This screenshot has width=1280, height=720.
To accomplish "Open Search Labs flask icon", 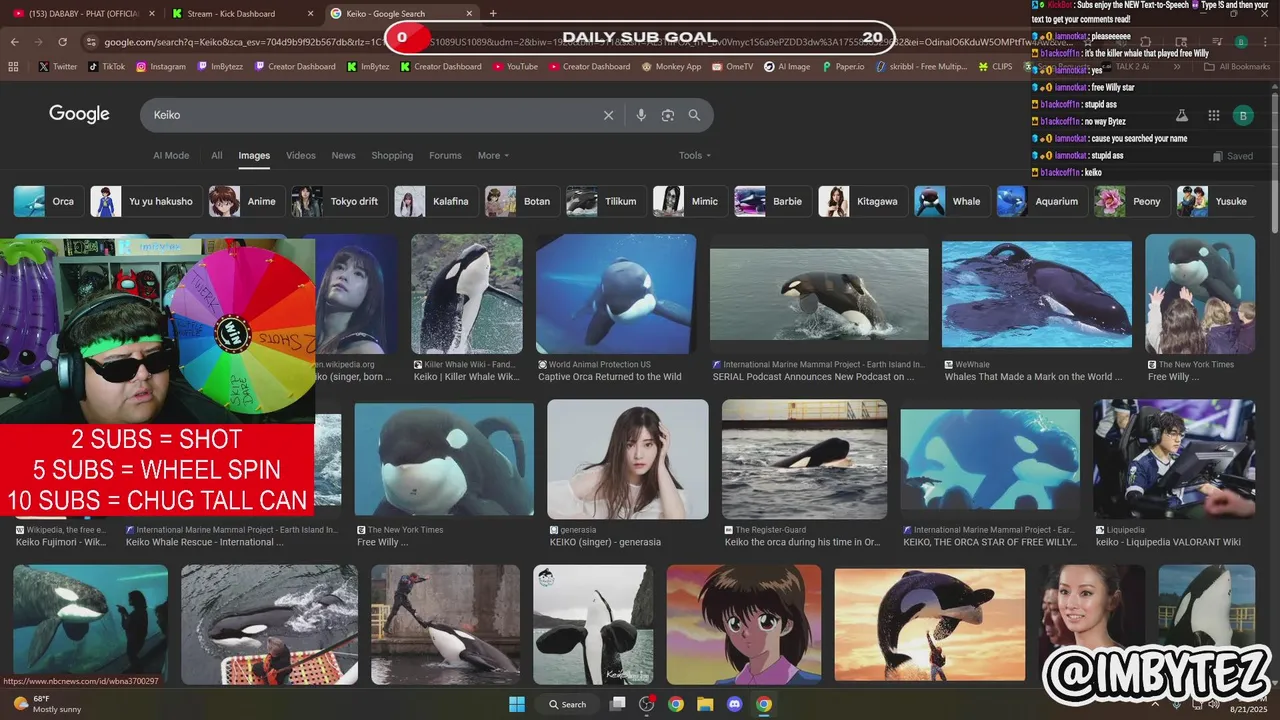I will tap(1181, 115).
